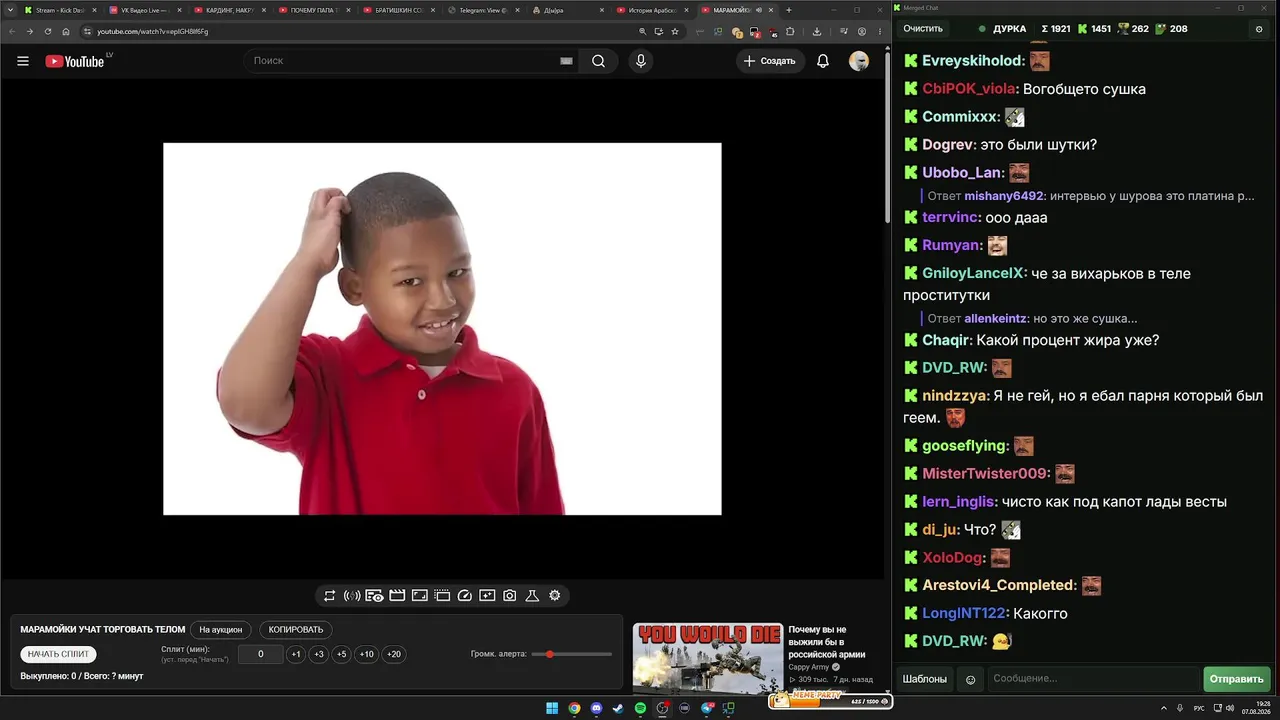1280x720 pixels.
Task: Toggle the loop icon in the player toolbar
Action: (329, 596)
